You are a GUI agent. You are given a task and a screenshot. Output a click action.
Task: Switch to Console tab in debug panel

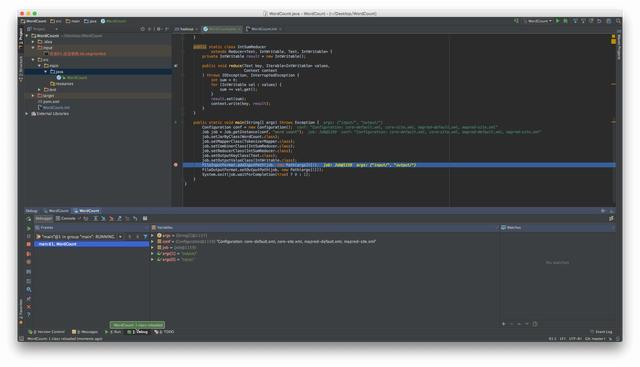(x=66, y=219)
